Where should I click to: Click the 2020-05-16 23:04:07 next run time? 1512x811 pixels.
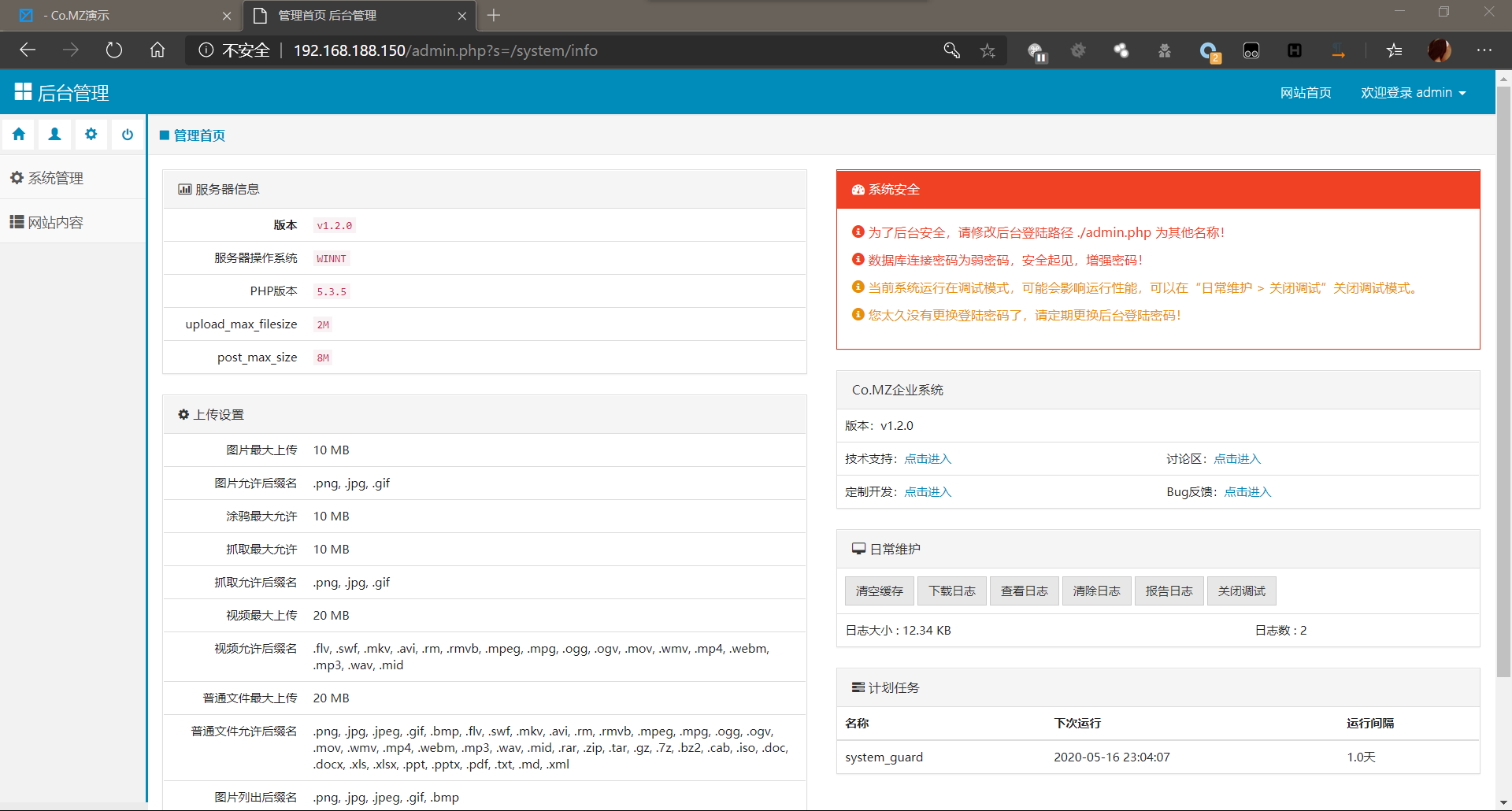click(x=1111, y=757)
